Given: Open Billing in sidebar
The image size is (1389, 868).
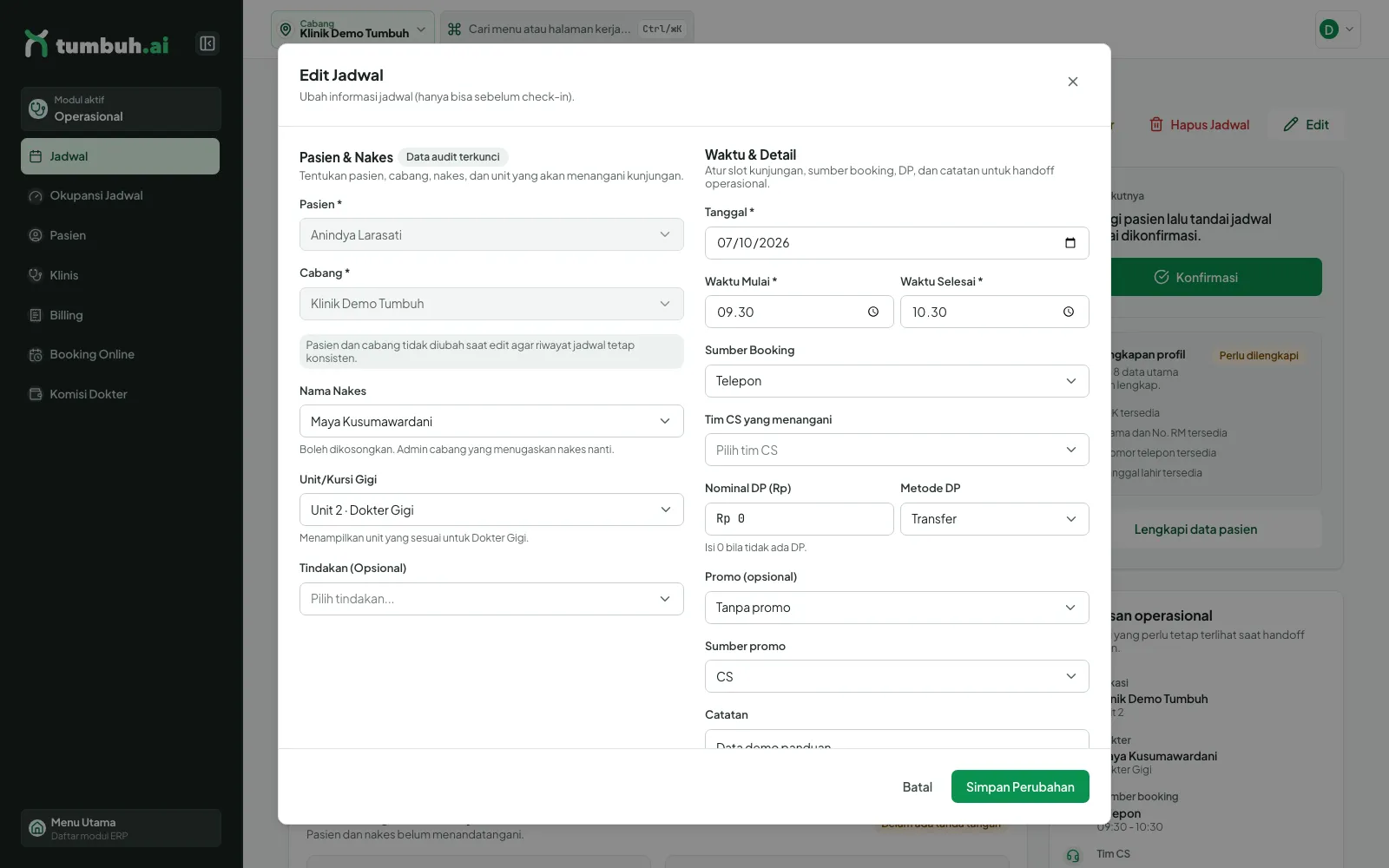Looking at the screenshot, I should [x=120, y=315].
